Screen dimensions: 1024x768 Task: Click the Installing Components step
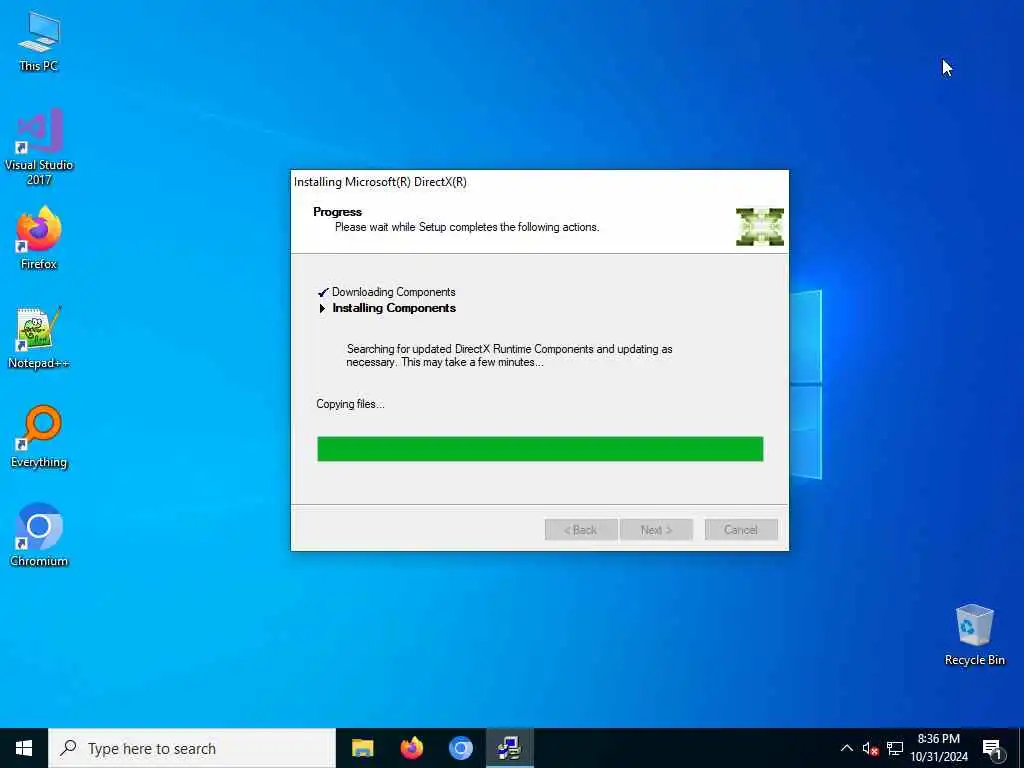[x=394, y=308]
